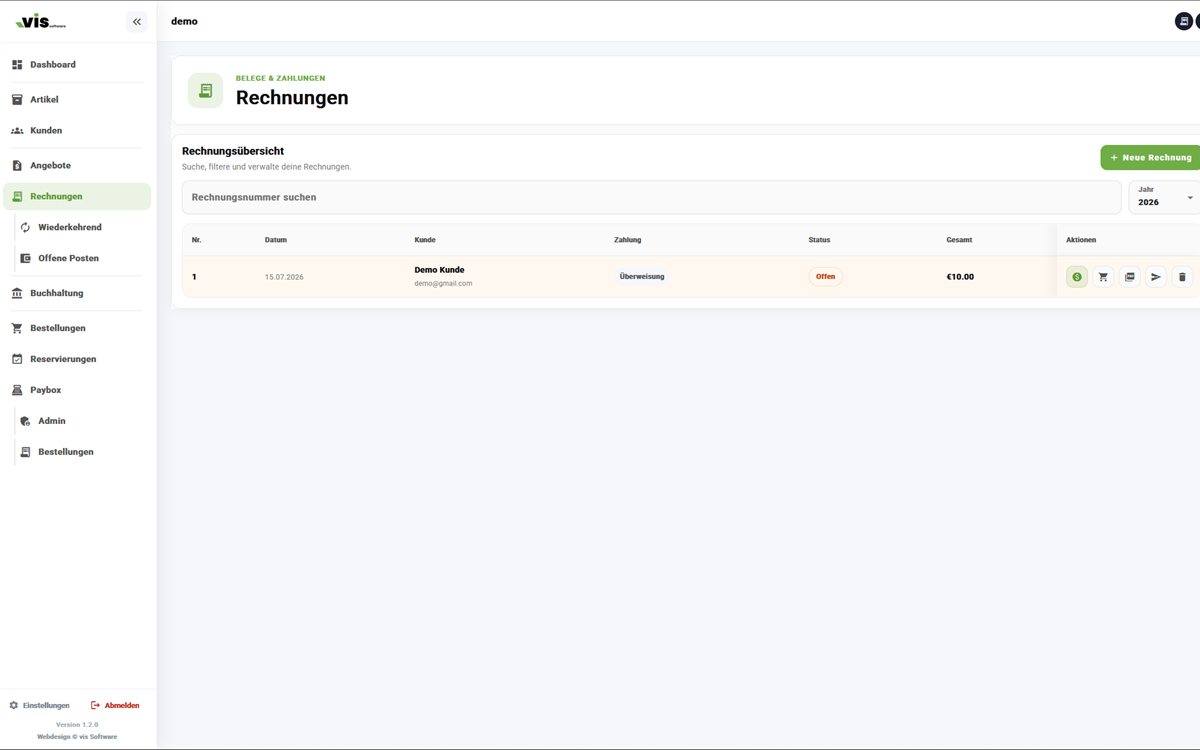Click the vis Software logo
Image resolution: width=1200 pixels, height=750 pixels.
point(41,21)
